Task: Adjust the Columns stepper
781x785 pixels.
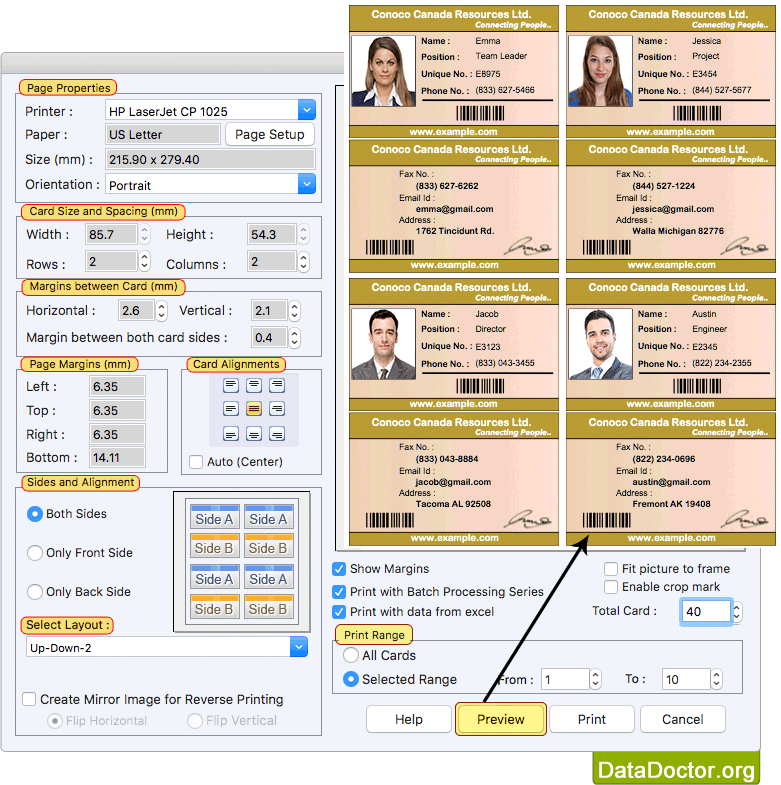Action: (303, 261)
